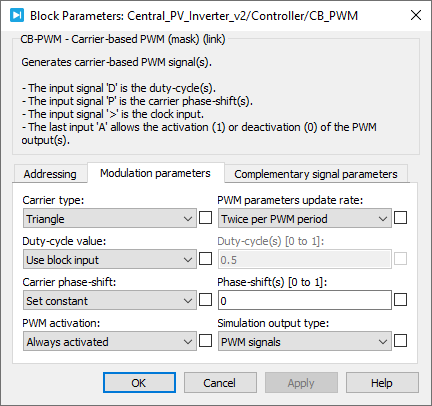This screenshot has width=432, height=406.
Task: Switch to Complementary signal parameters tab
Action: pyautogui.click(x=316, y=174)
